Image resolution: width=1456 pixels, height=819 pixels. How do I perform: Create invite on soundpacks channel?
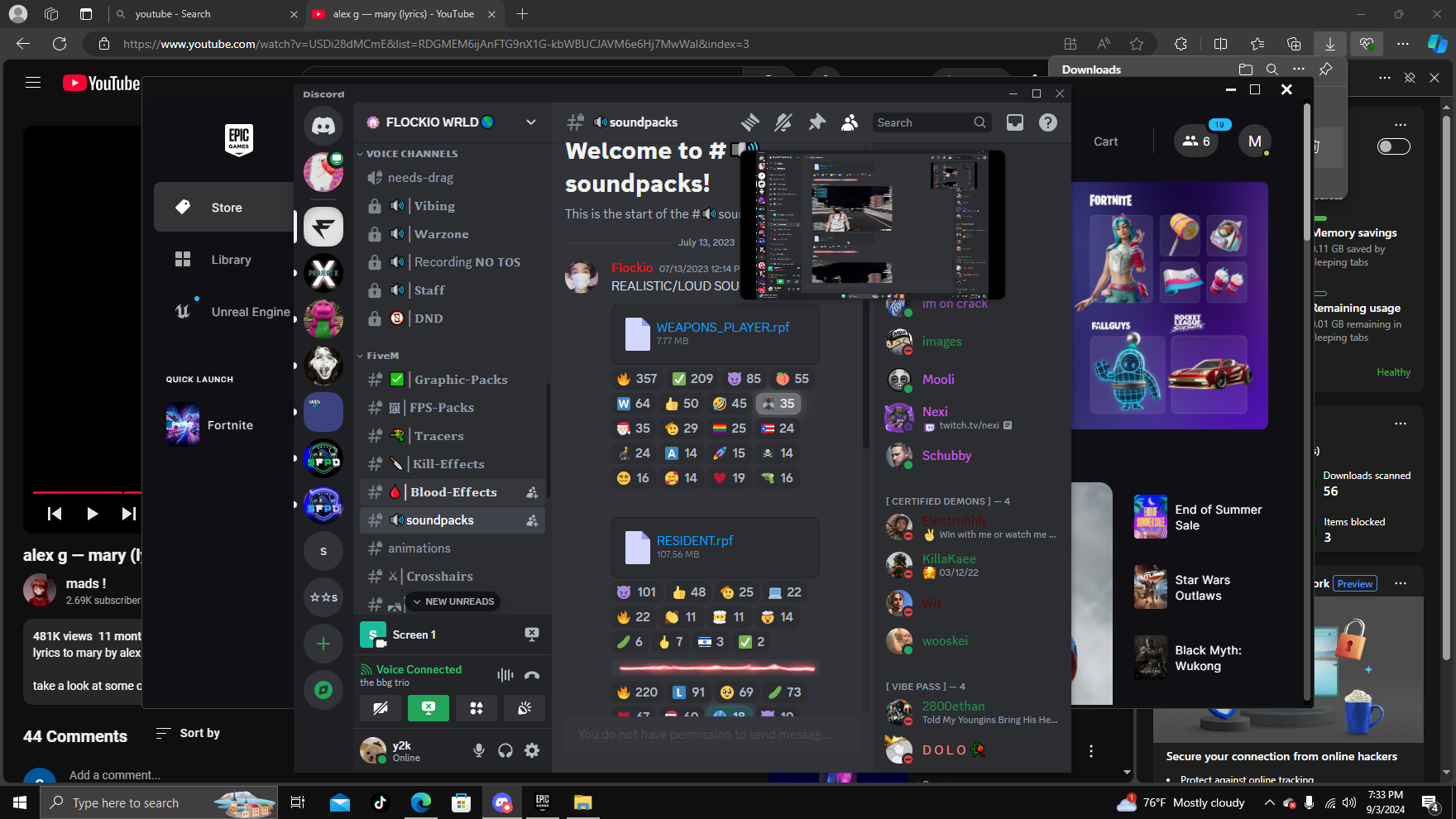(532, 520)
